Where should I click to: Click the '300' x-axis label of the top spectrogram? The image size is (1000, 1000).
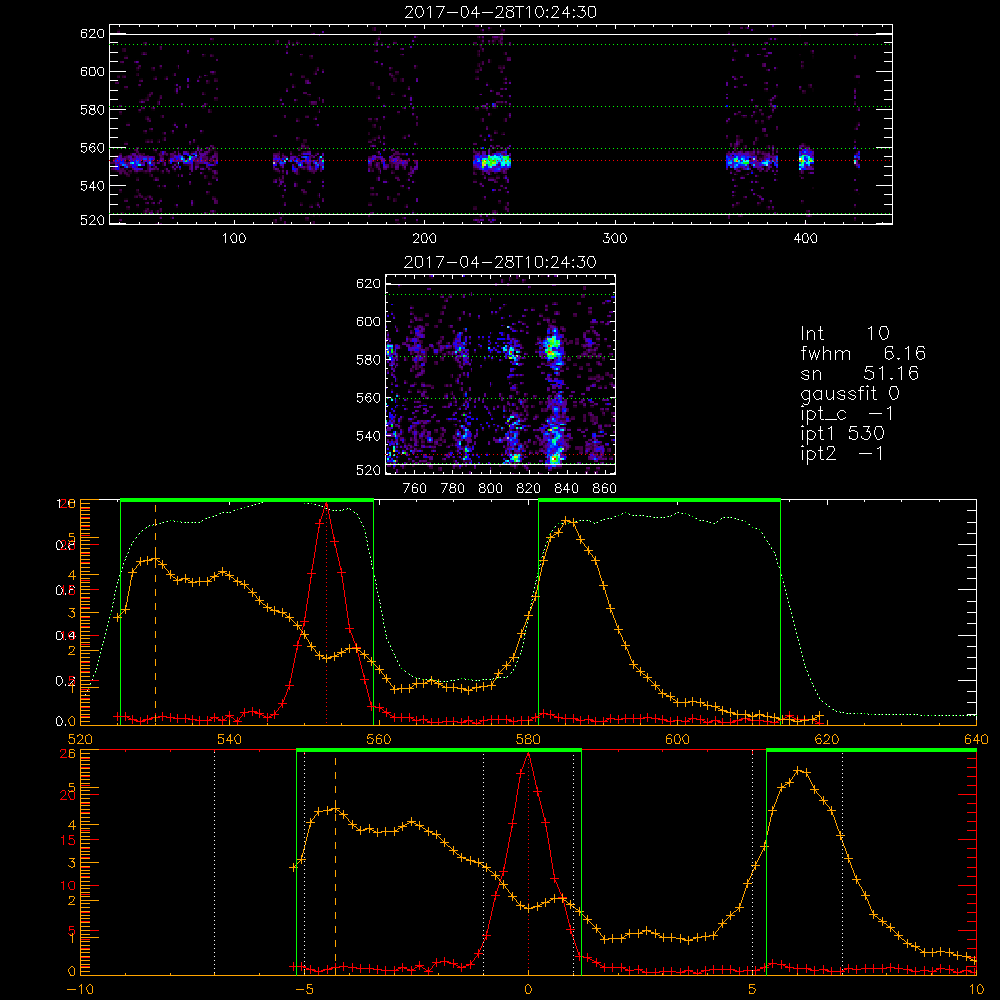point(615,239)
